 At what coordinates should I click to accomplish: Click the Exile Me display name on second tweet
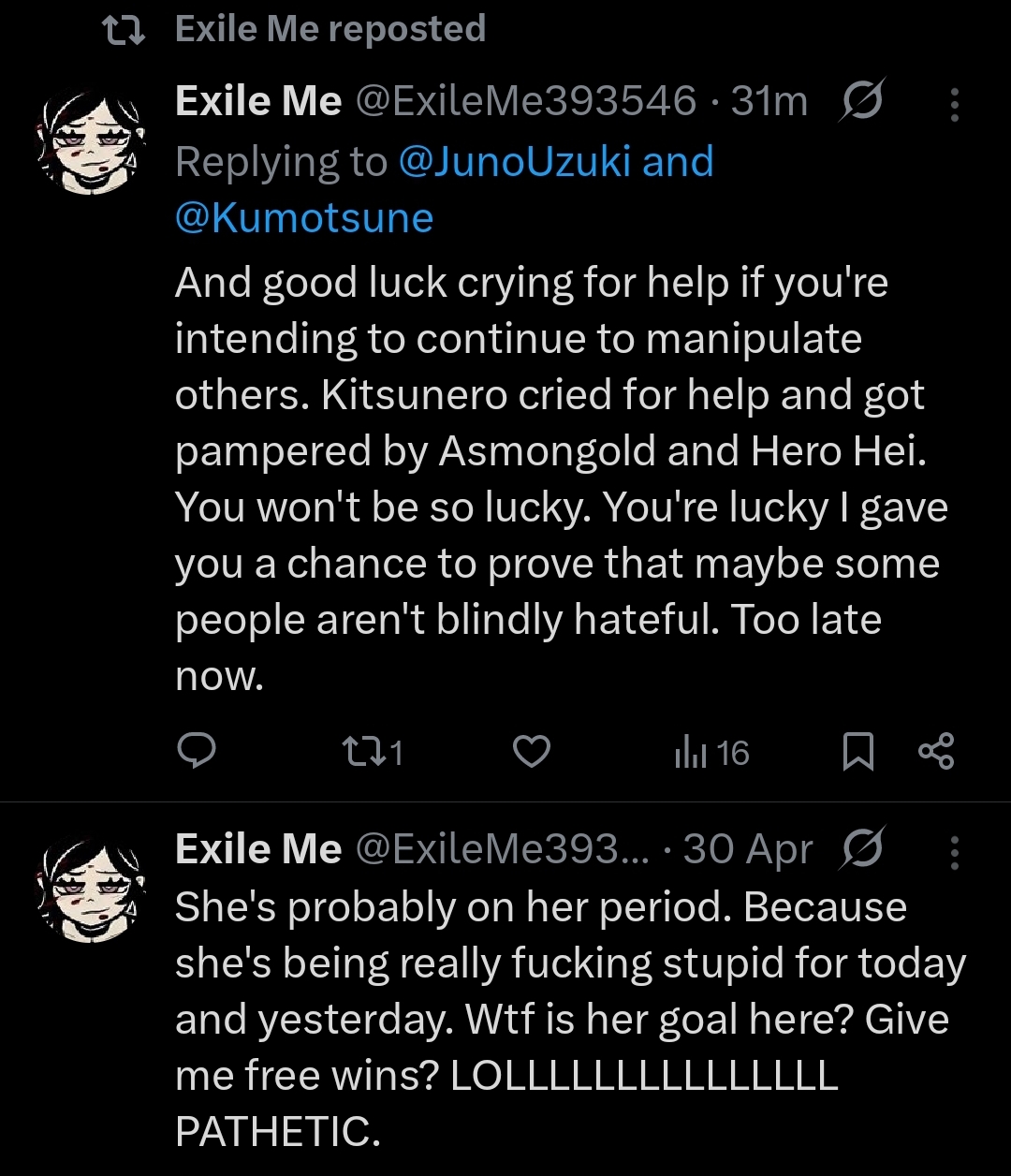[x=258, y=850]
